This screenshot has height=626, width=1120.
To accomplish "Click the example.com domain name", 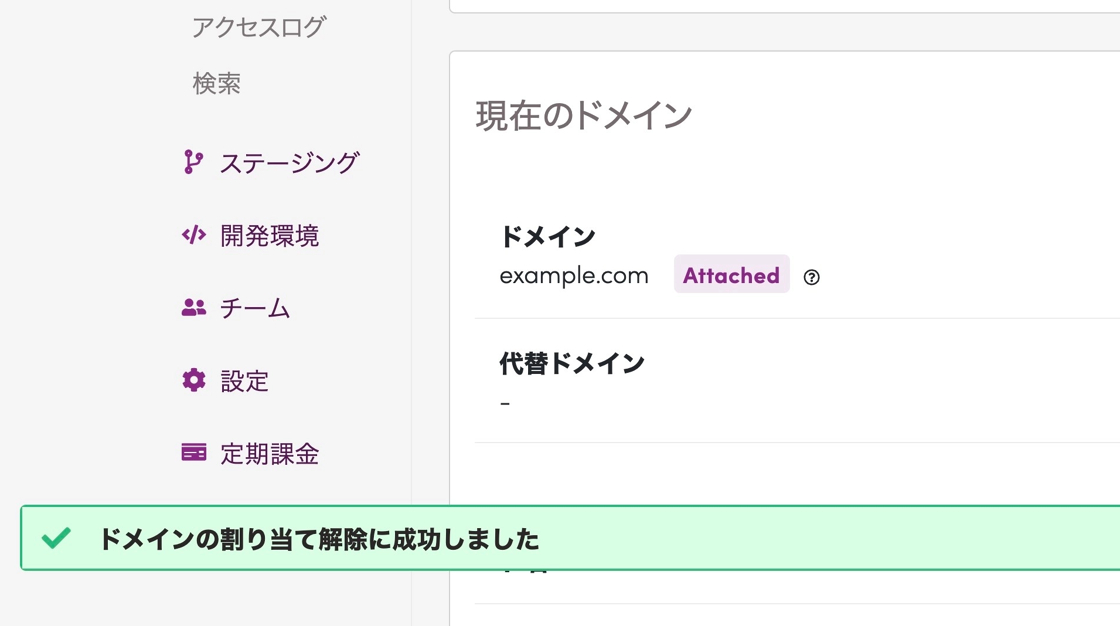I will (x=574, y=276).
